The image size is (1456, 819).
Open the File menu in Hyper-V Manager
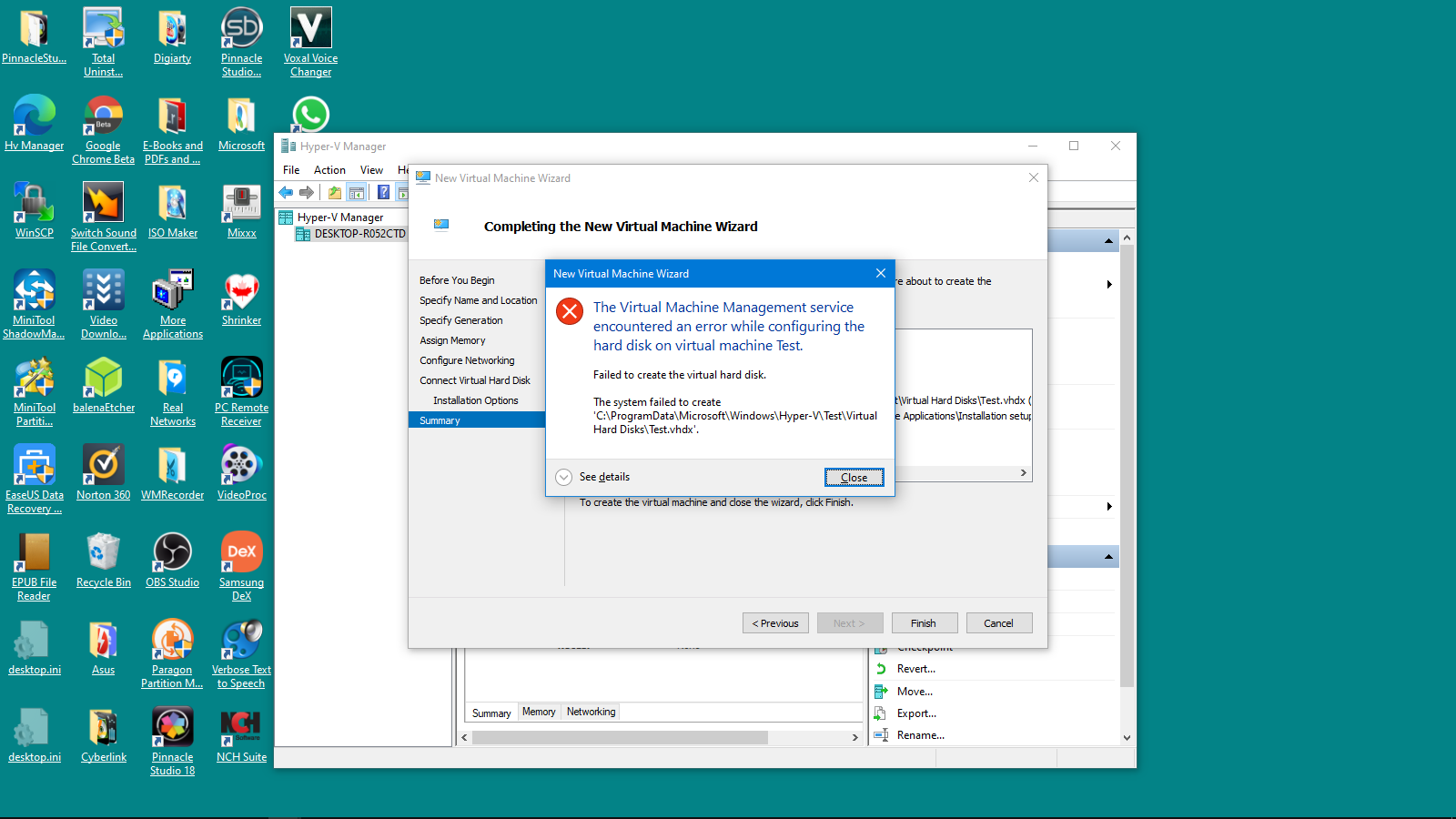click(x=291, y=170)
